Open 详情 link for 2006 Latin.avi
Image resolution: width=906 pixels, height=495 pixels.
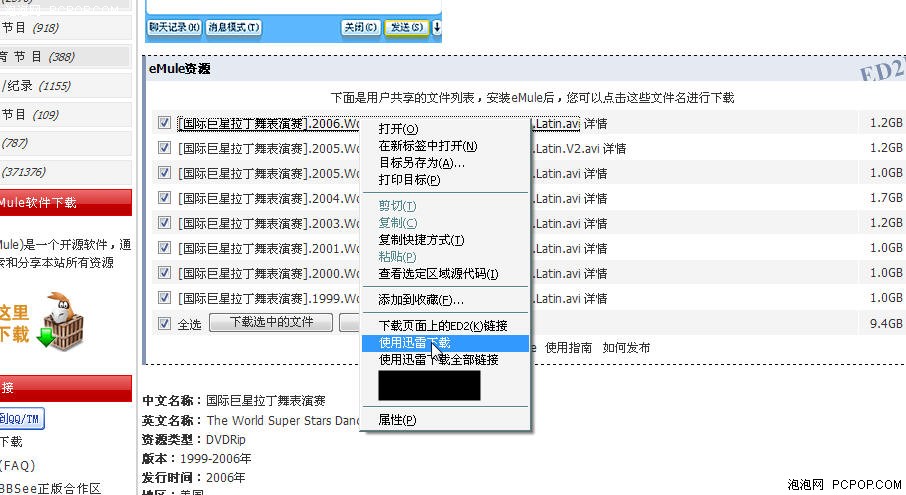[595, 124]
